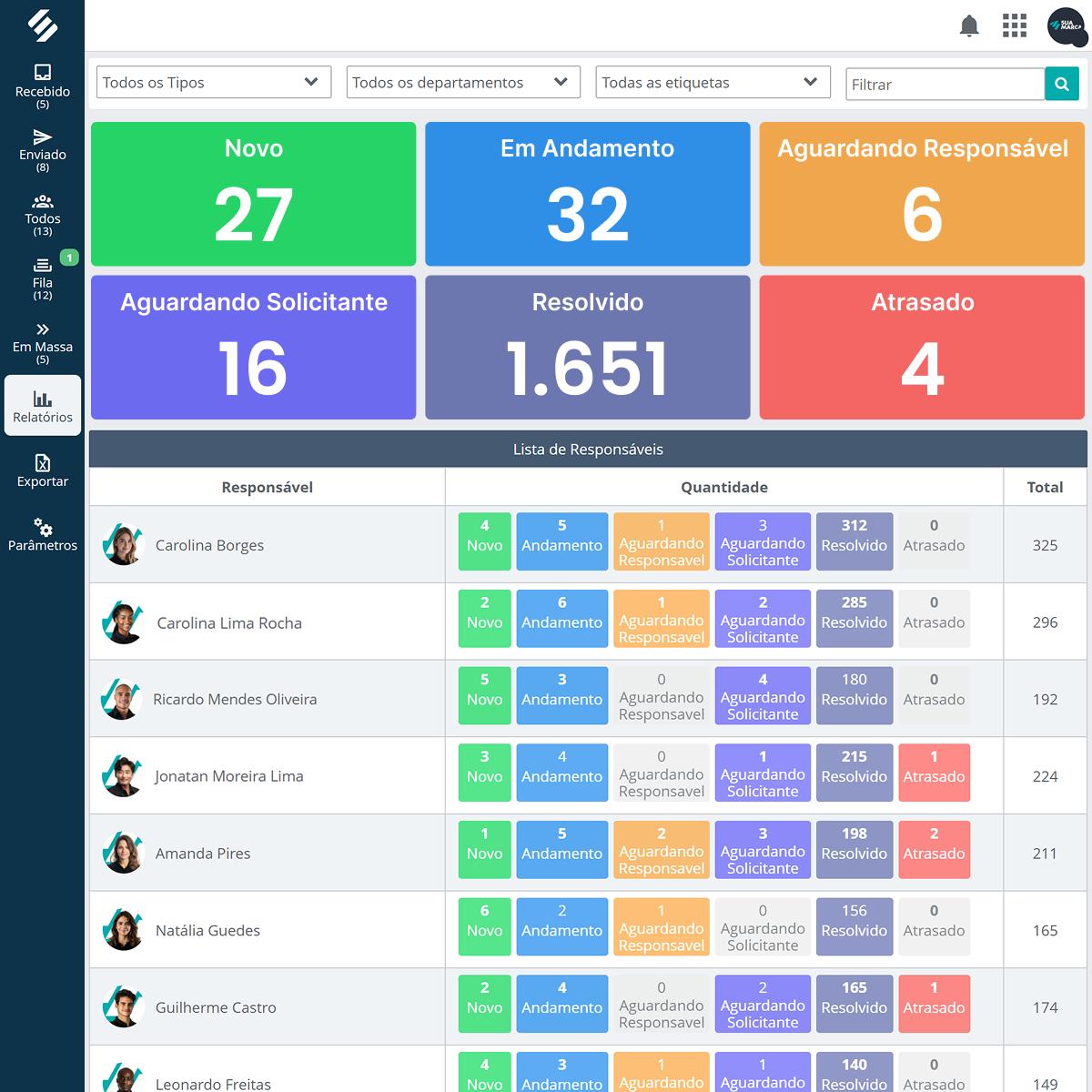Open the Todos os Tipos dropdown

click(213, 82)
